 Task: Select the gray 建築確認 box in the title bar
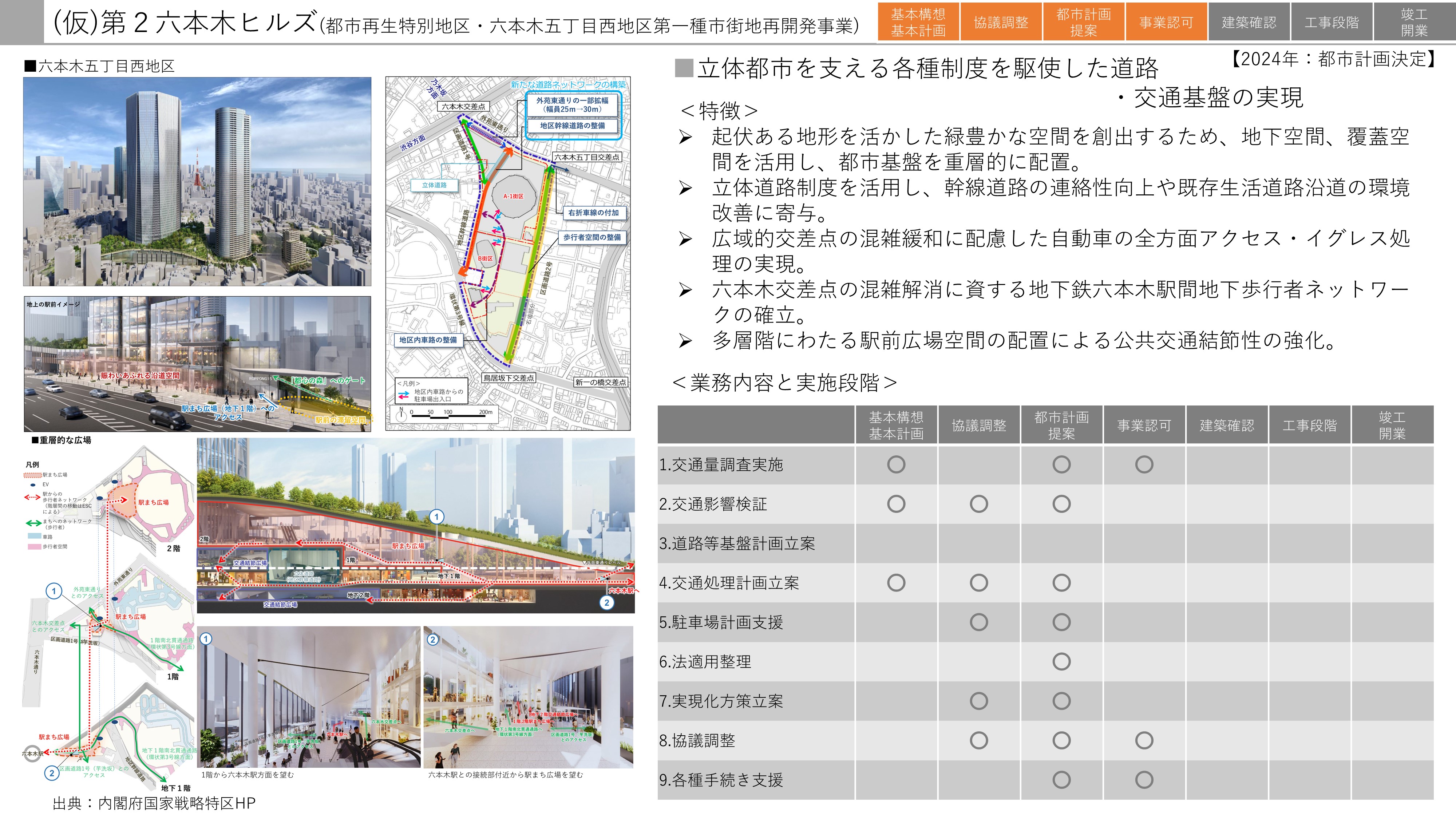[x=1249, y=22]
